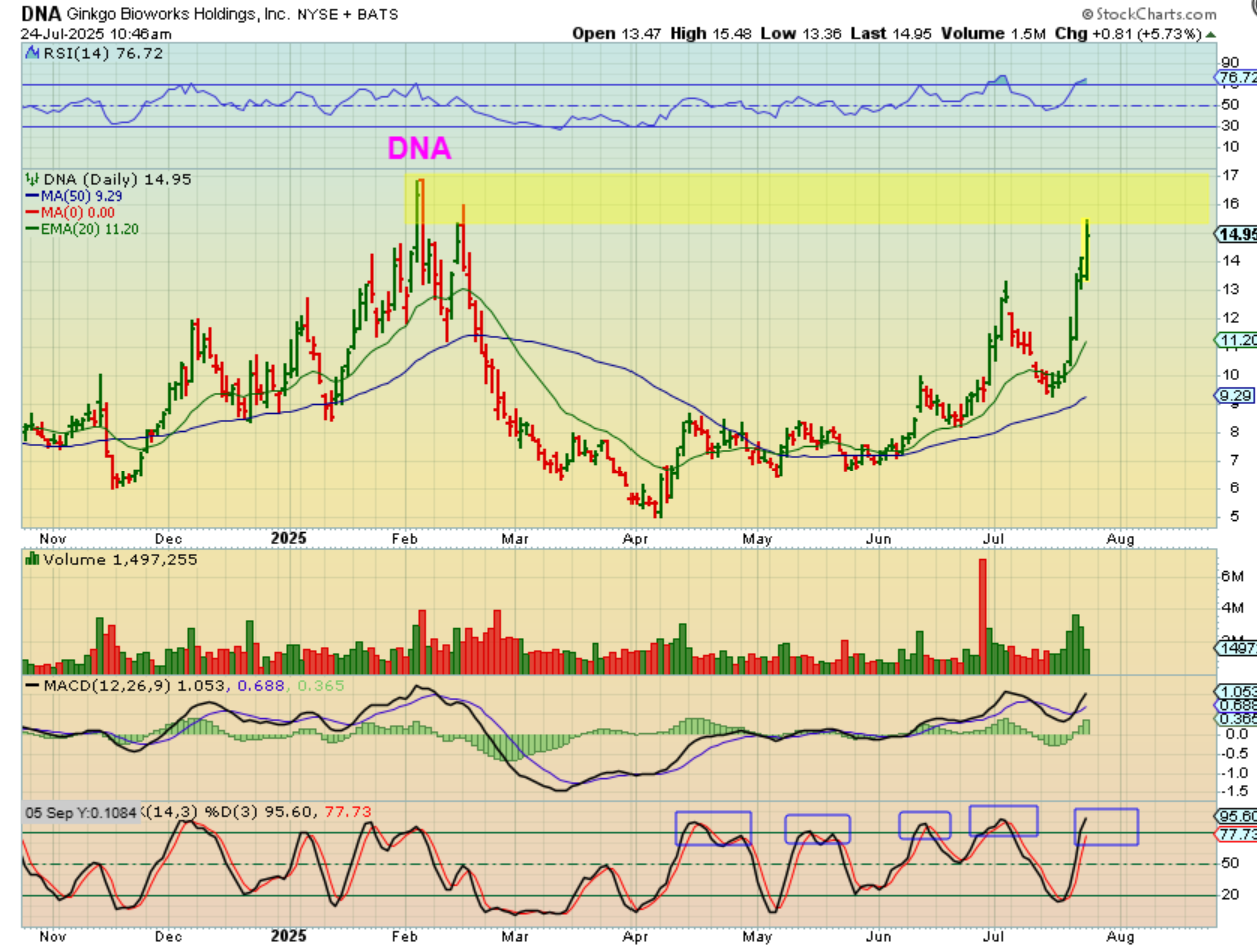
Task: Click the 2025 label under the stochastic panel
Action: click(x=291, y=935)
